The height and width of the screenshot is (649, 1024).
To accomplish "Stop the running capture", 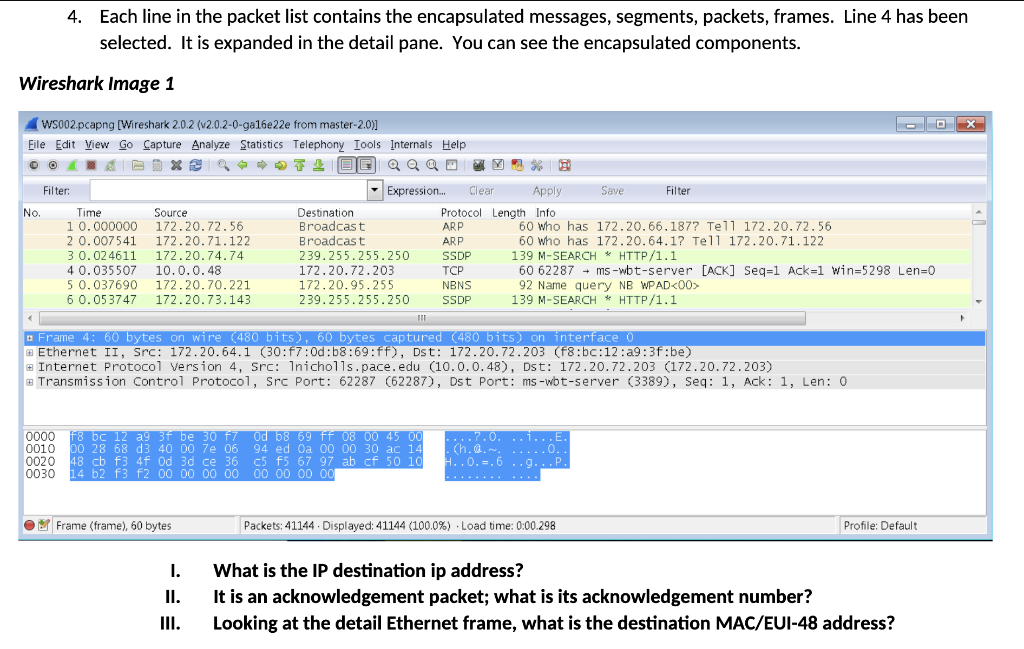I will pyautogui.click(x=89, y=165).
